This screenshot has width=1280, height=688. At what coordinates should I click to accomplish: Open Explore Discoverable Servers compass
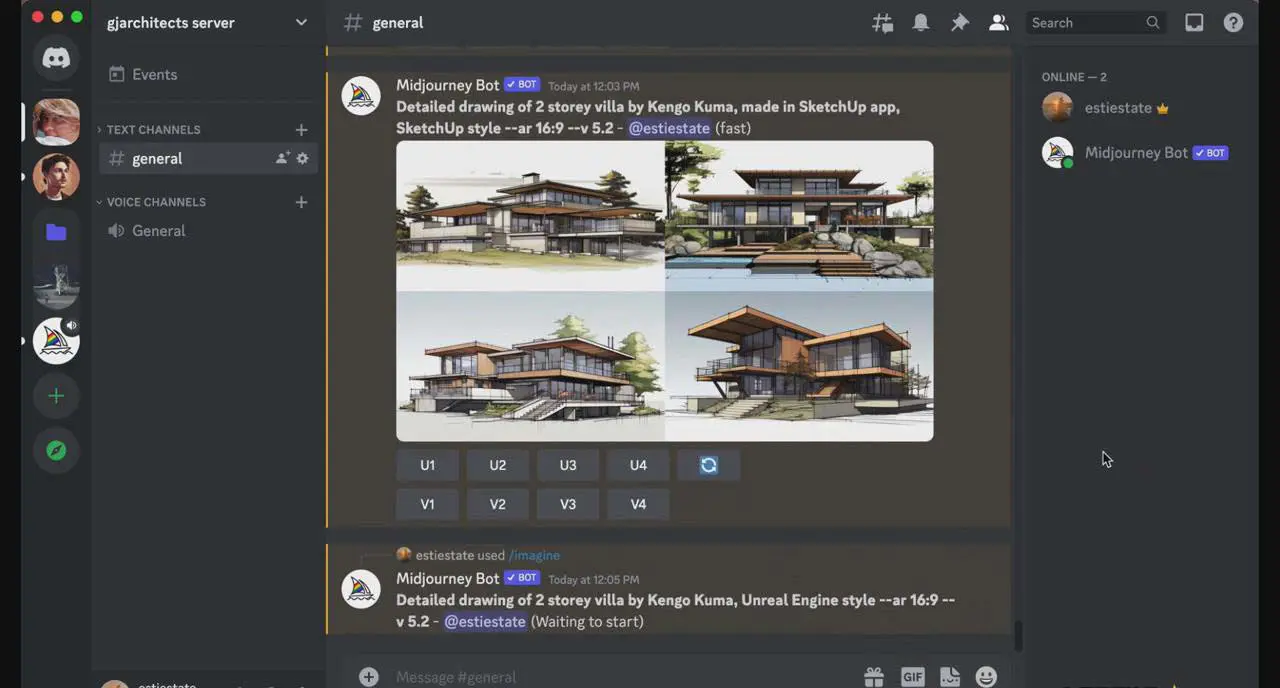click(56, 451)
